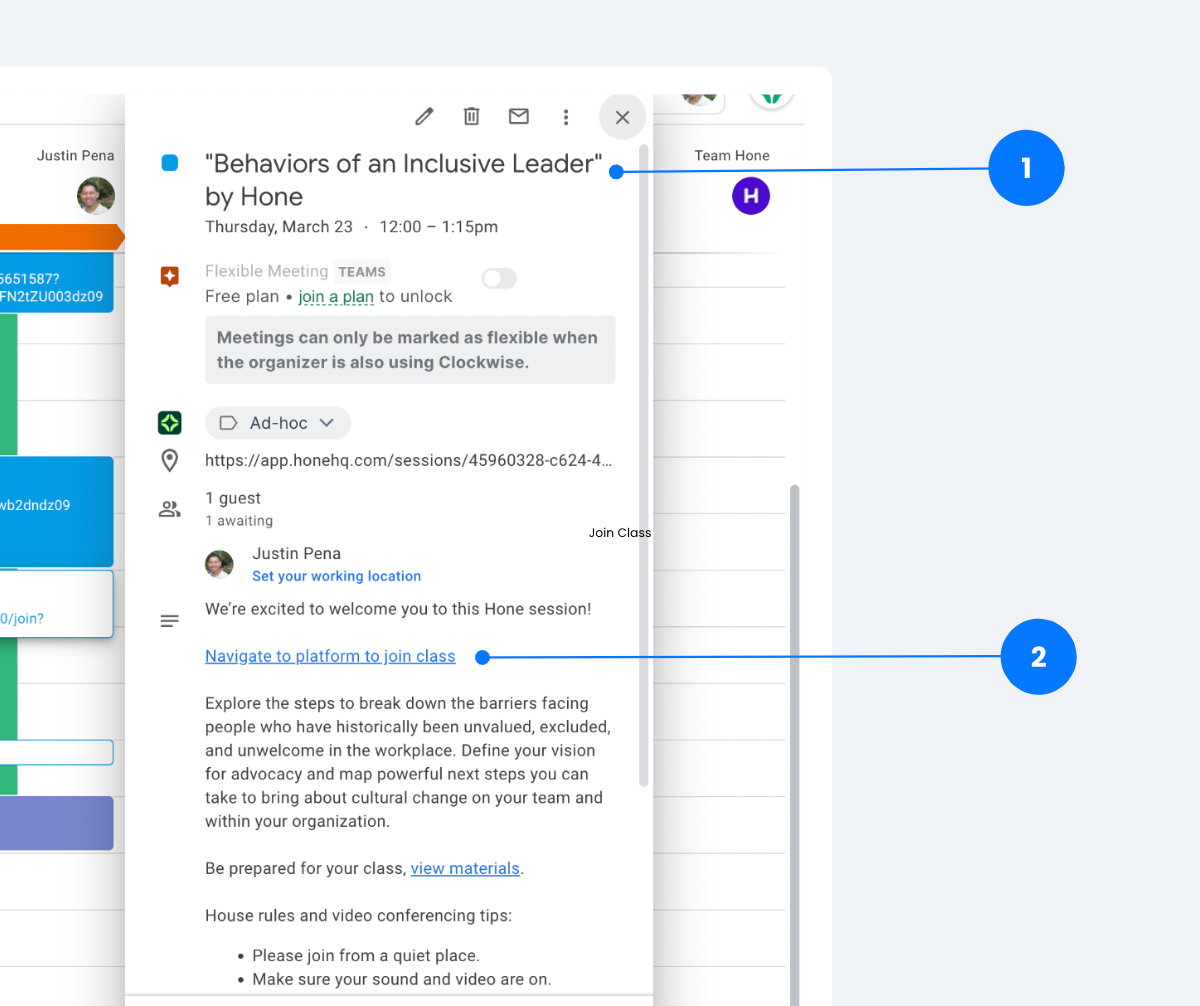Viewport: 1200px width, 1006px height.
Task: Click the green Clockwise category icon
Action: pos(170,423)
